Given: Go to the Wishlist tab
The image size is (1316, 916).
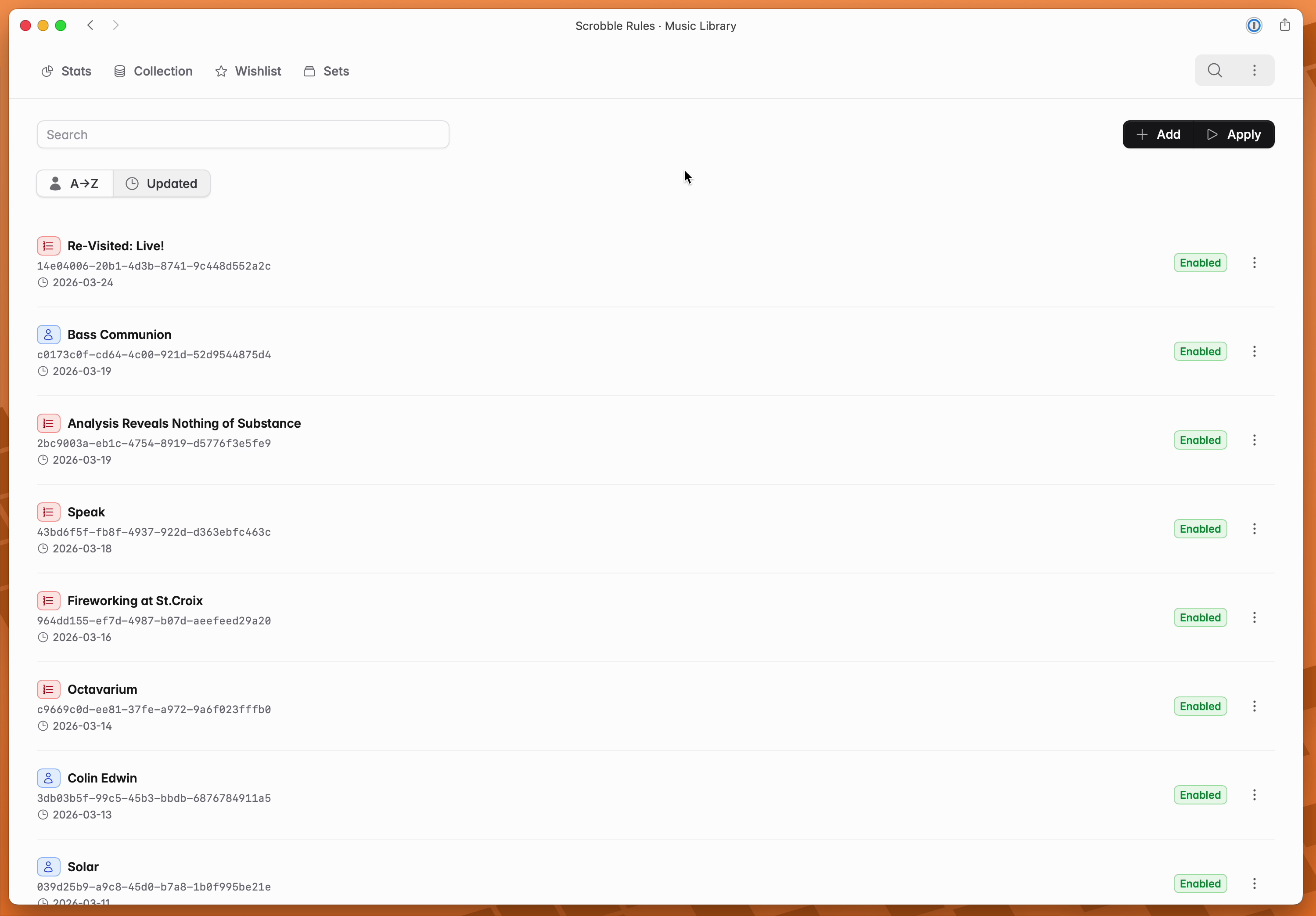Looking at the screenshot, I should [248, 71].
